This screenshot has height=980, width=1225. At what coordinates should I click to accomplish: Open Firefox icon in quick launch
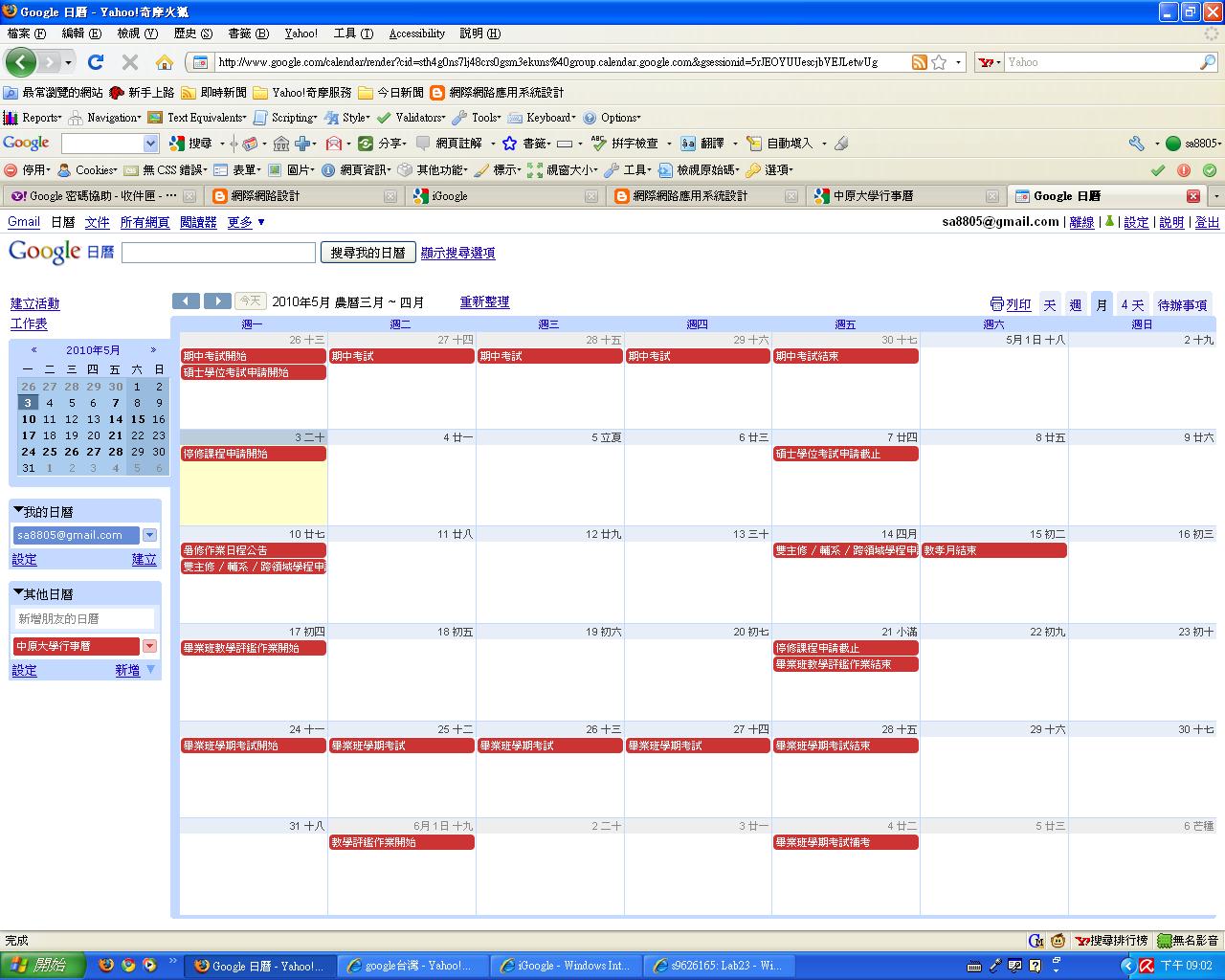pos(106,965)
